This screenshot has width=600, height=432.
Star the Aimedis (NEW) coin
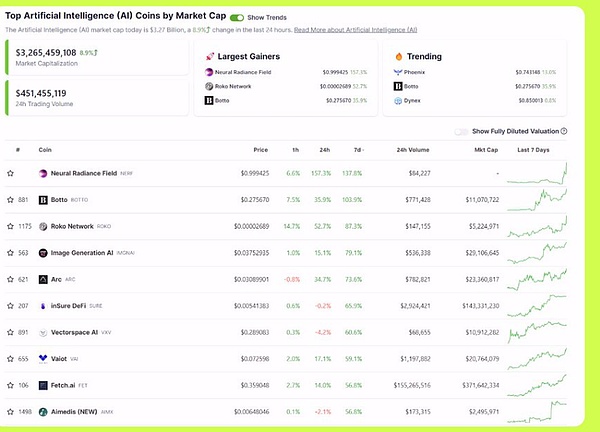point(11,411)
